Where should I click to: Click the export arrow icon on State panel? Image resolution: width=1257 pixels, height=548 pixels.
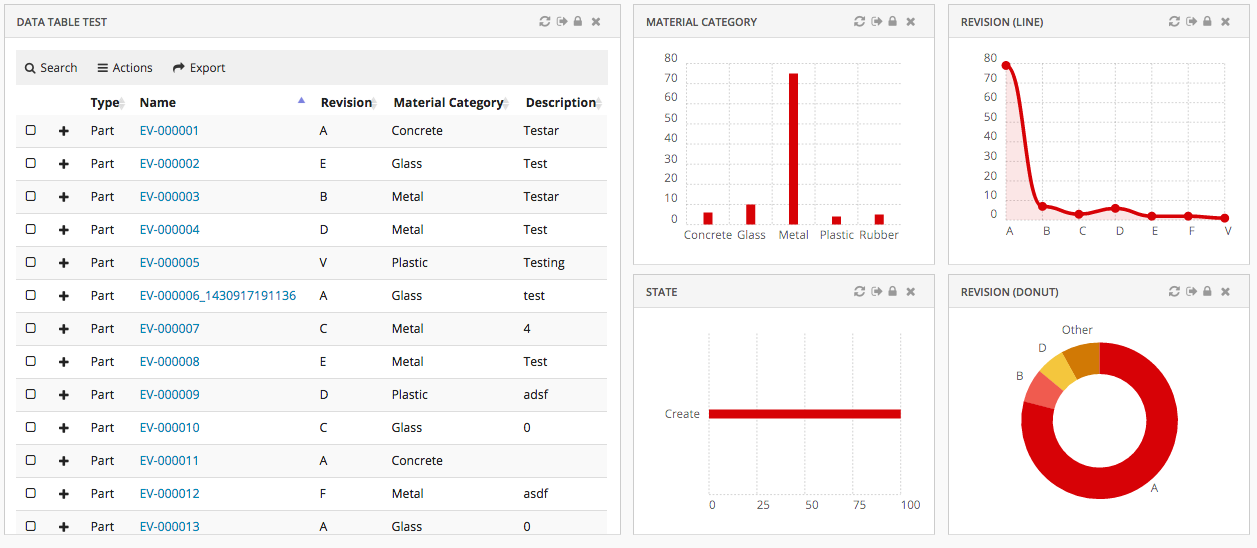pos(876,291)
